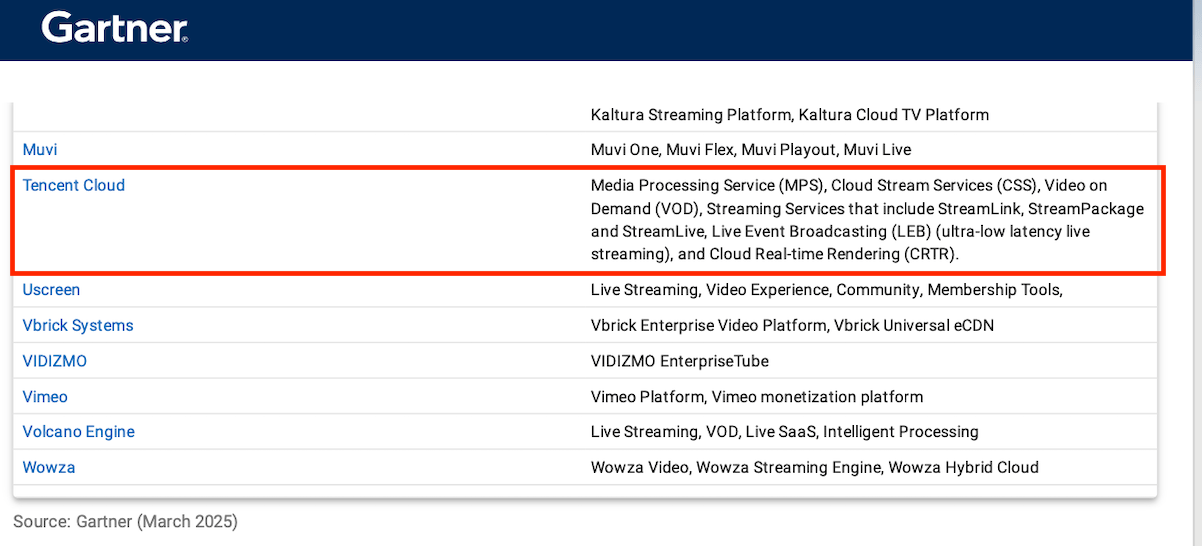The image size is (1202, 546).
Task: Click the Source: Gartner (March 2025) caption
Action: 125,521
